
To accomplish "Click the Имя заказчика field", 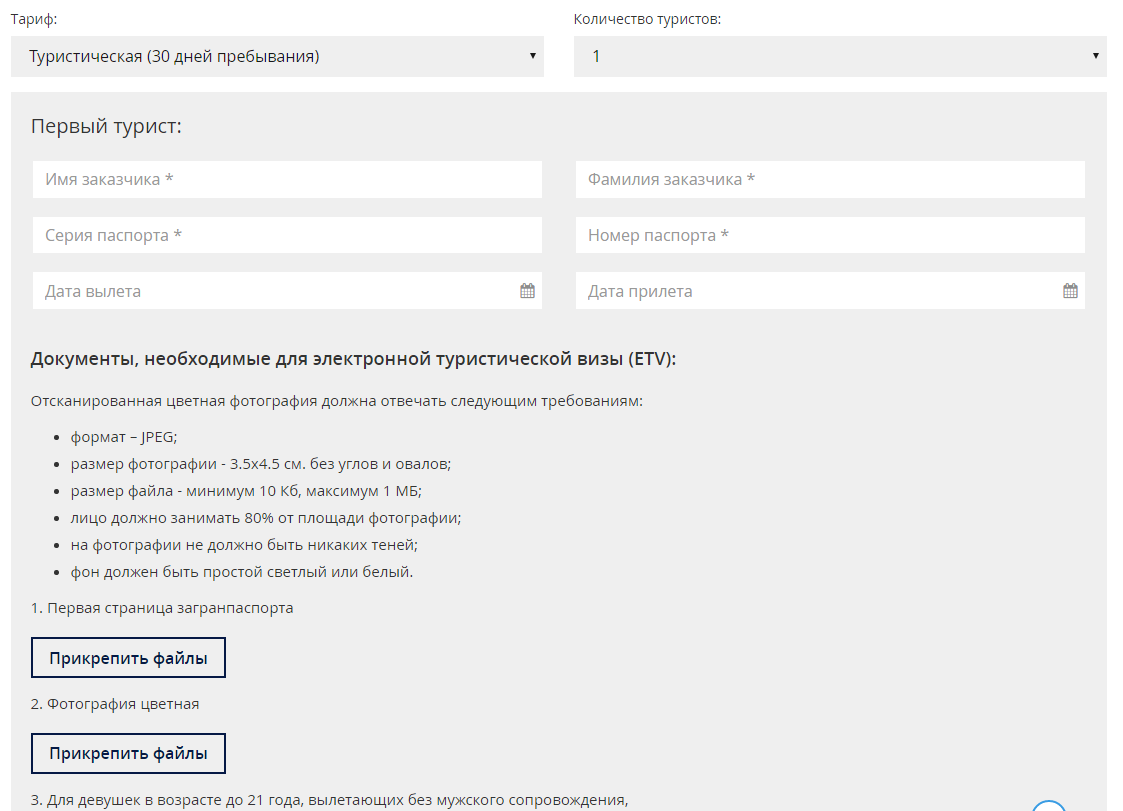I will click(287, 180).
